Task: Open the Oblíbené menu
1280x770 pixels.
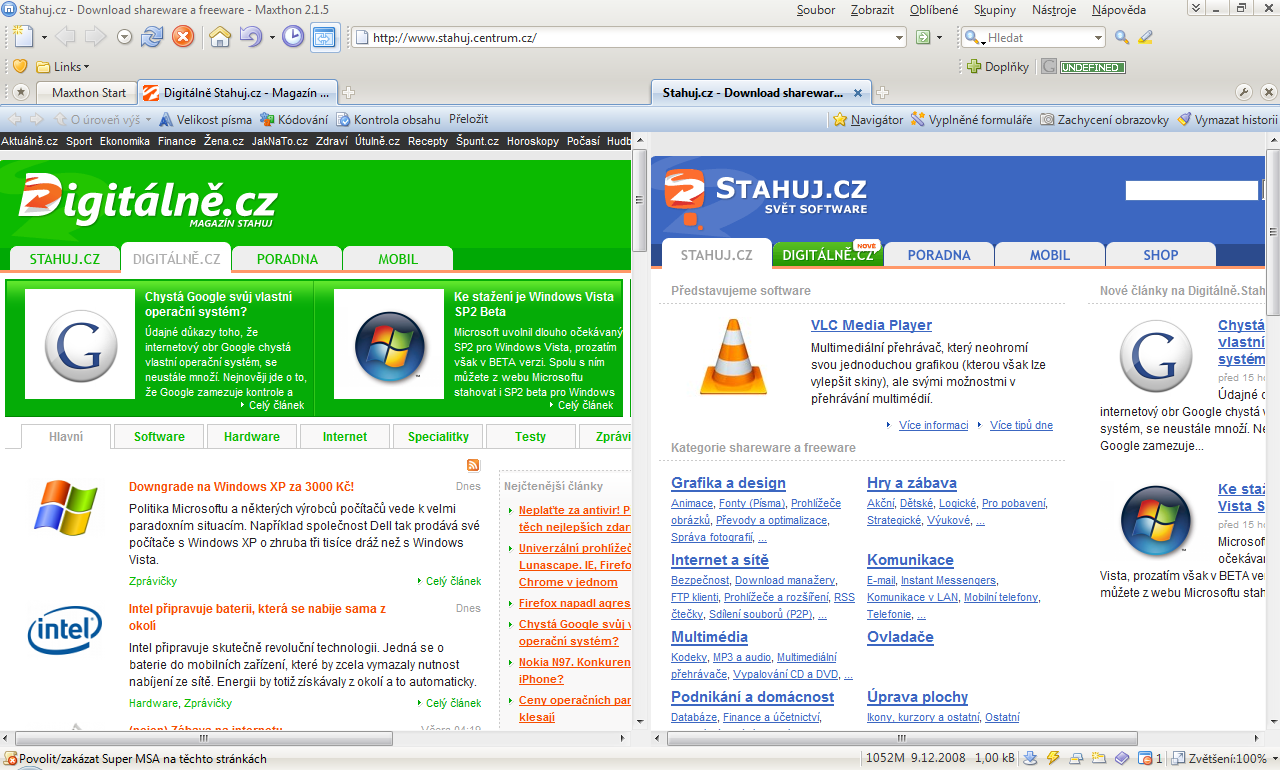Action: (933, 10)
